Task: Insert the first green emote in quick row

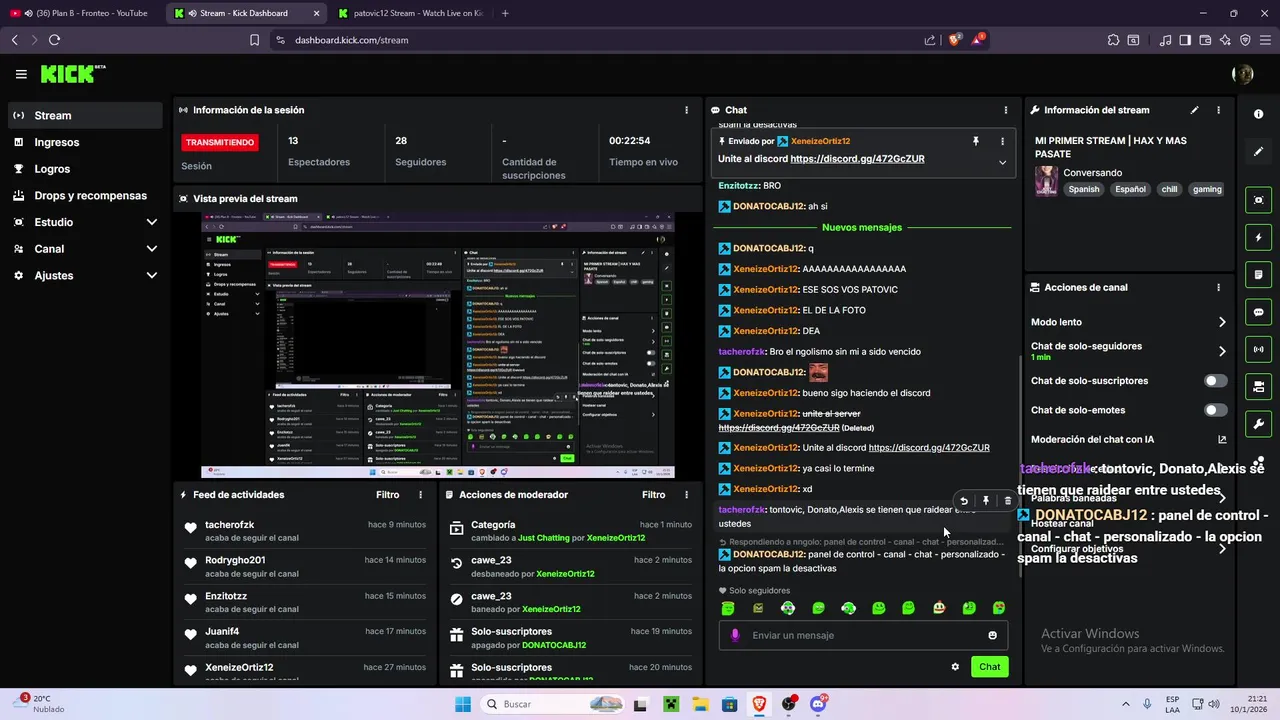Action: (x=728, y=608)
